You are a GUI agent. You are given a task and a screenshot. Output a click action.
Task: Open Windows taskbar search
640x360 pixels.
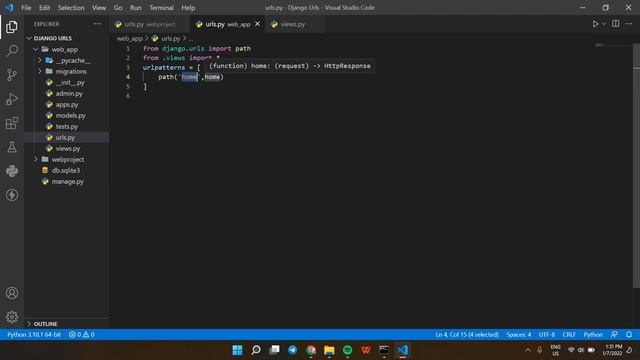pyautogui.click(x=256, y=350)
